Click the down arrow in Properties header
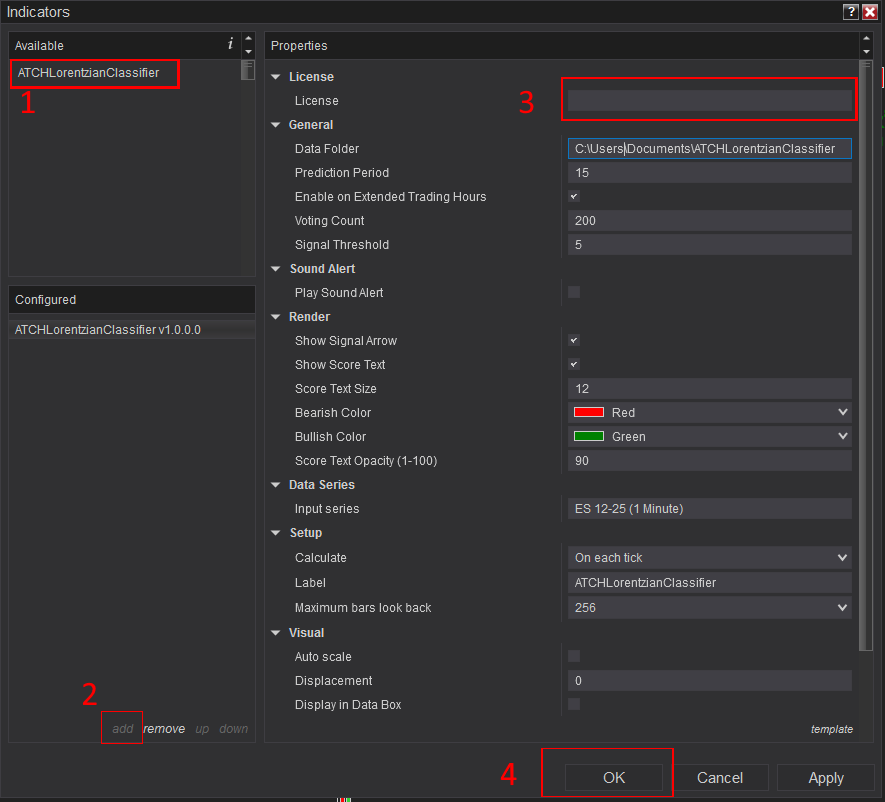 (866, 51)
